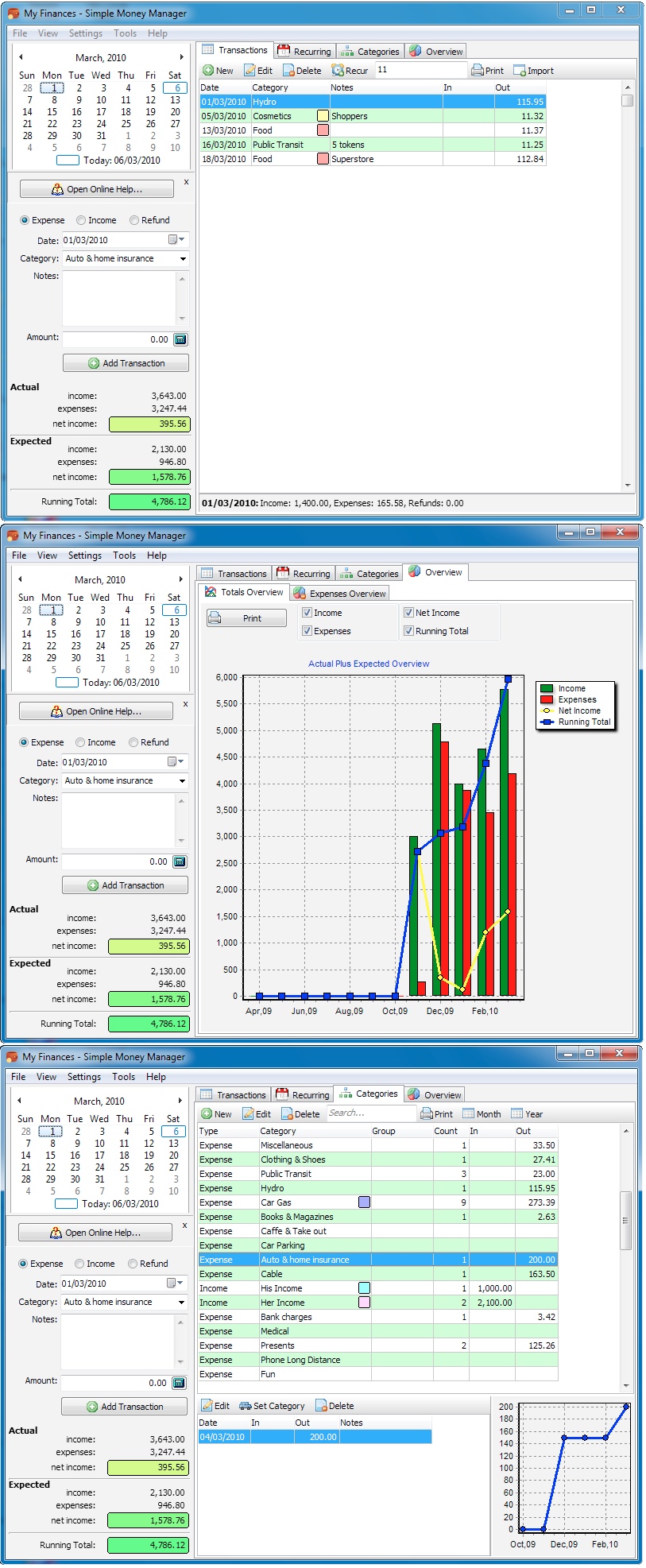The image size is (646, 1568).
Task: Open Expenses Overview sub-tab
Action: pos(340,594)
